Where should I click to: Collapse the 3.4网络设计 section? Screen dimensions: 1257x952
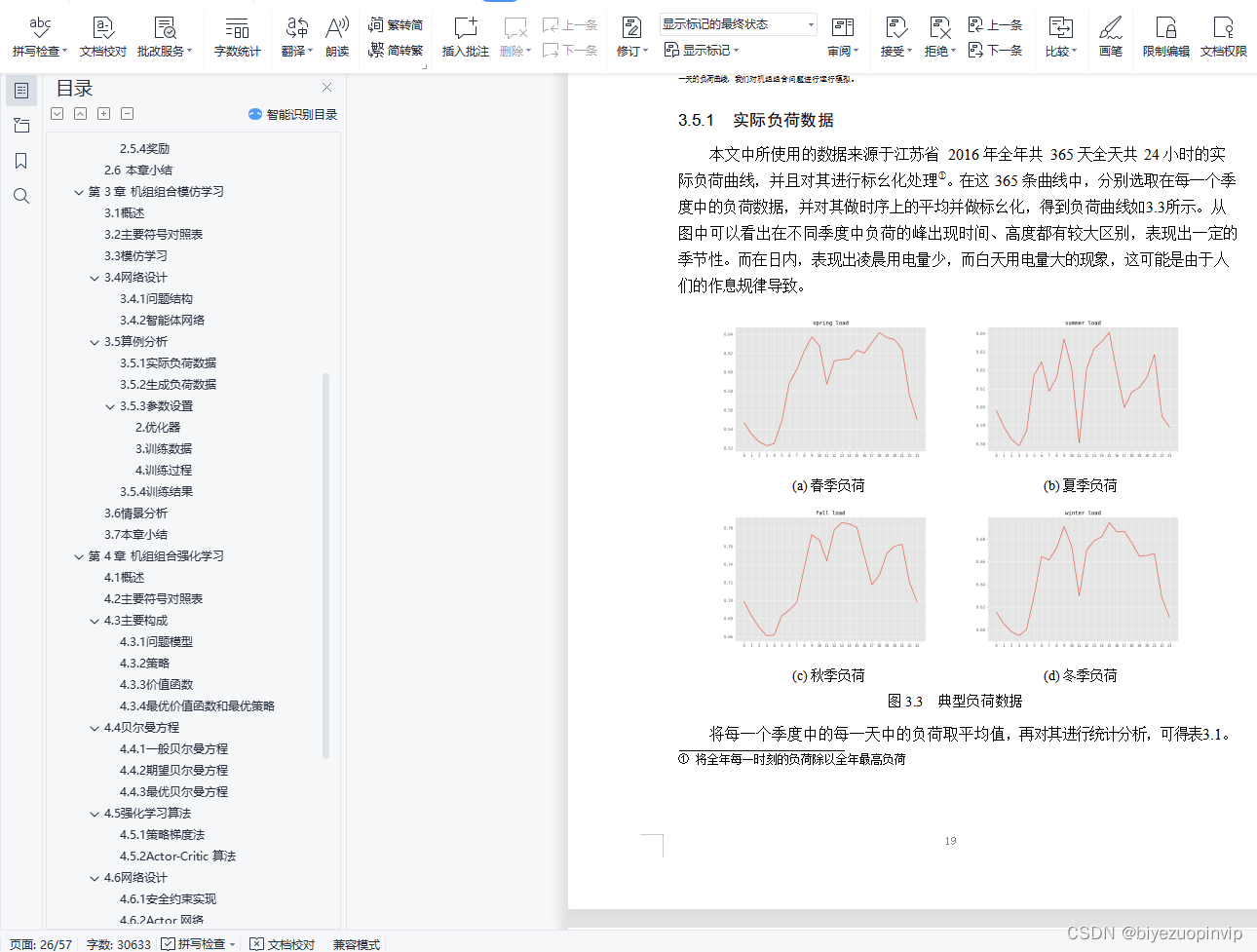[x=95, y=278]
